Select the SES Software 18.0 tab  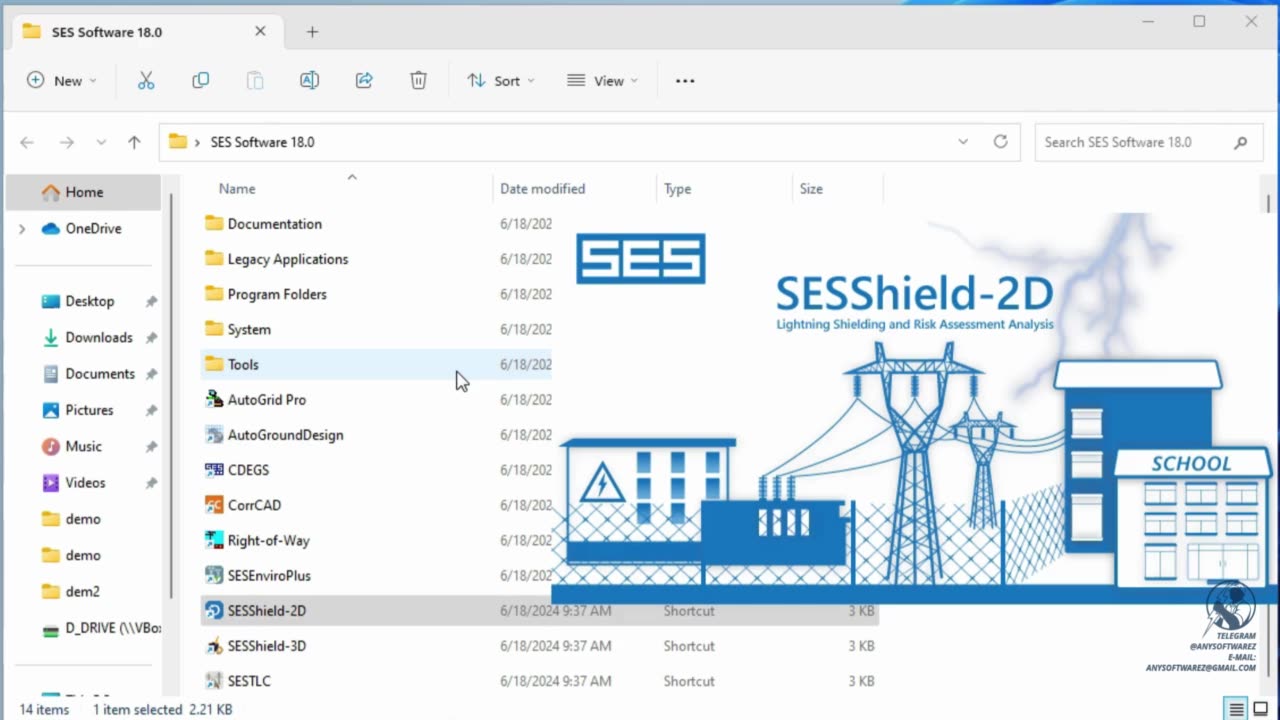click(x=145, y=32)
